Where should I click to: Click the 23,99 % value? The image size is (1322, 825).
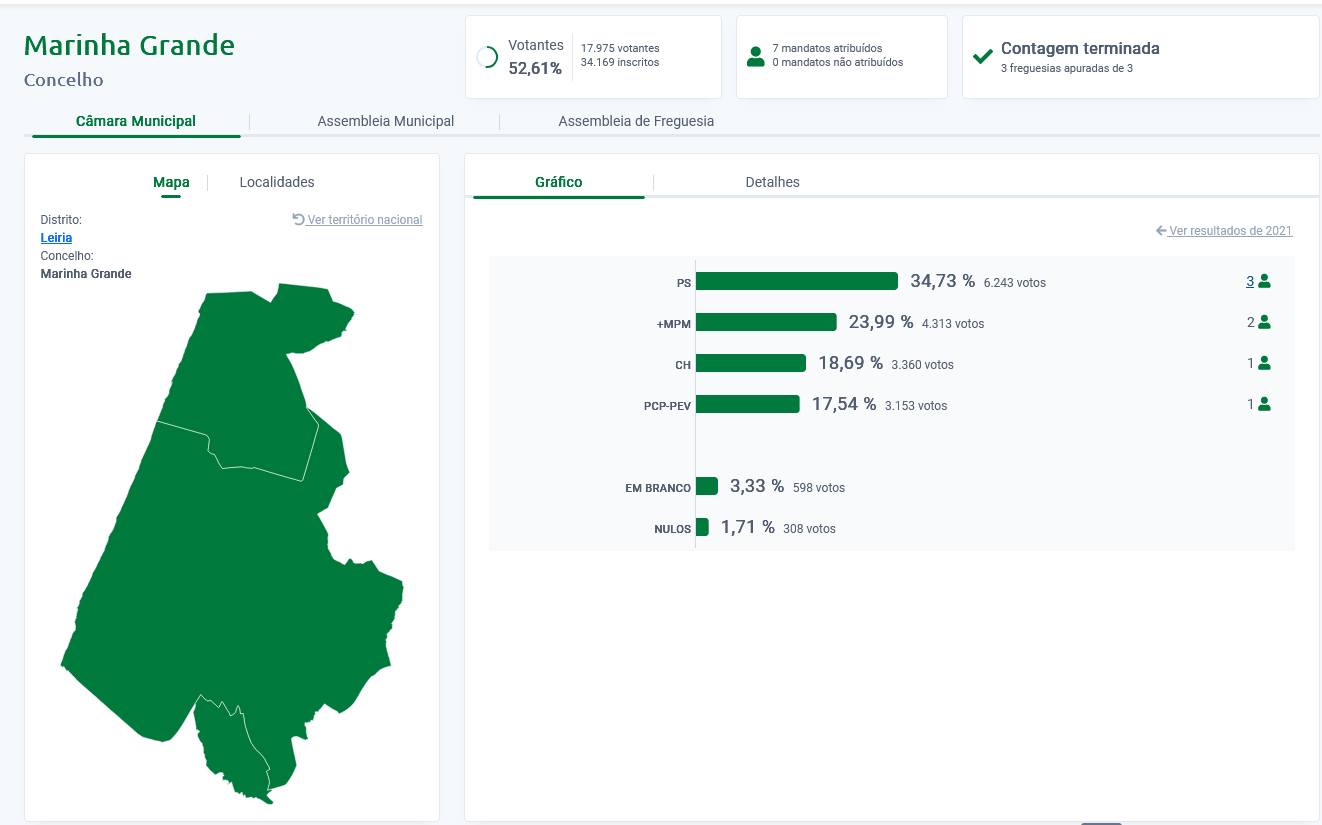pos(881,322)
